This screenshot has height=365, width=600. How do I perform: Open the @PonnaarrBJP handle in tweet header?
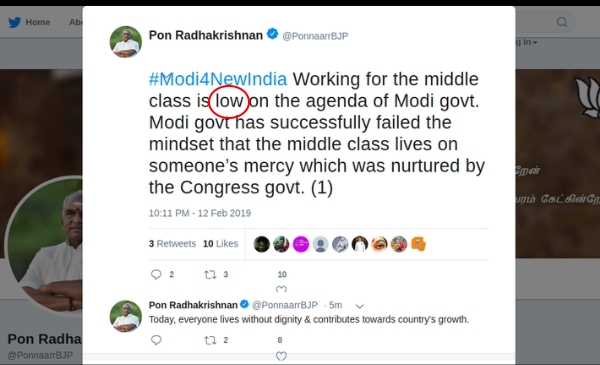point(315,36)
